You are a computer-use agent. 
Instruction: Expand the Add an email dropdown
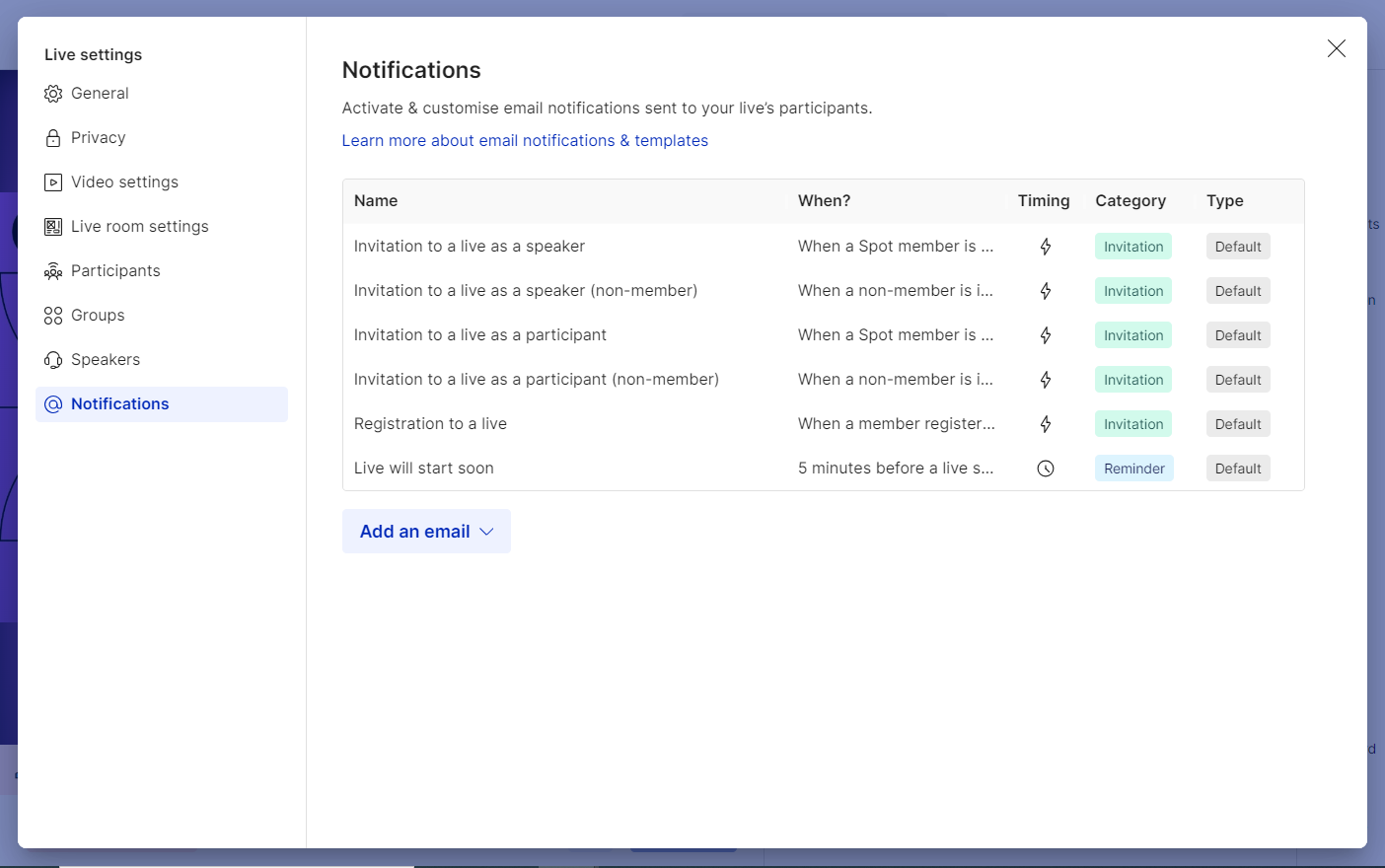tap(426, 532)
